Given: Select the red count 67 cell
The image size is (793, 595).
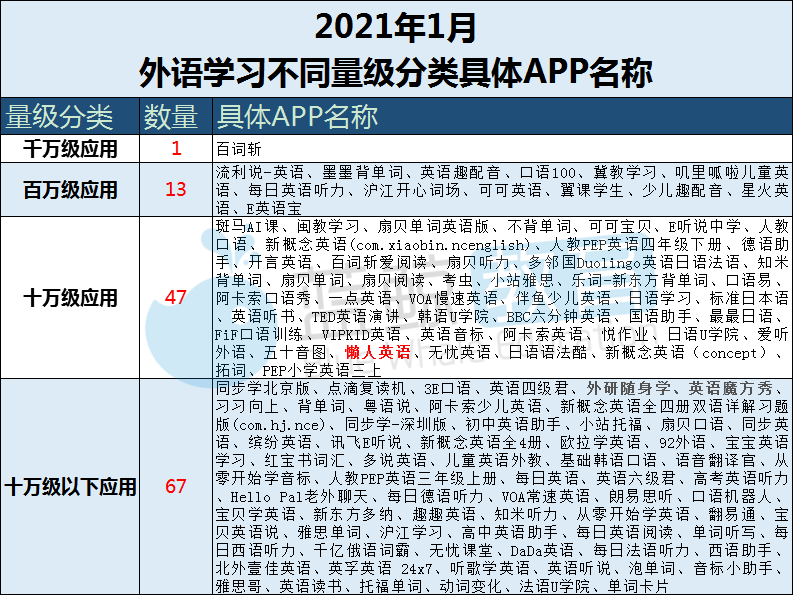Looking at the screenshot, I should click(x=177, y=487).
